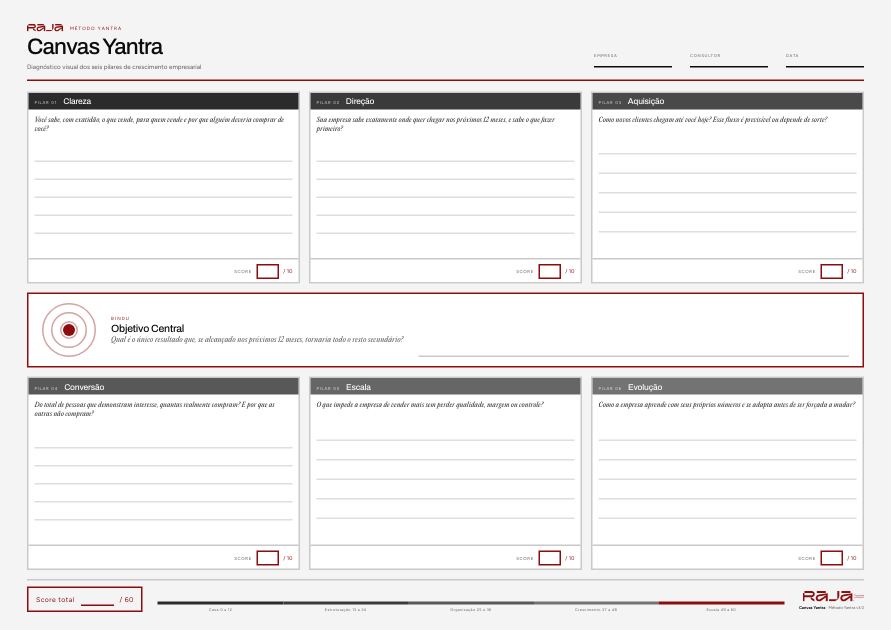891x630 pixels.
Task: Click the 'Objetivo Central' heading
Action: point(147,328)
